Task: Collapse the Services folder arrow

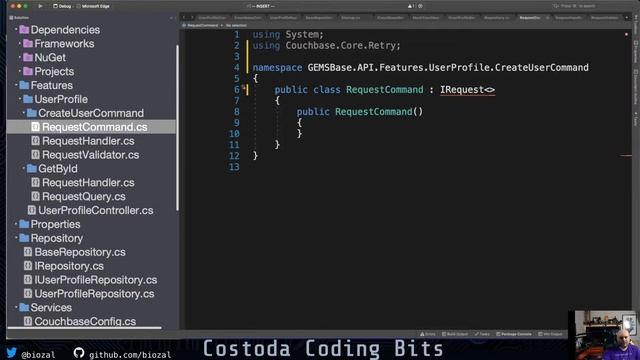Action: coord(16,307)
